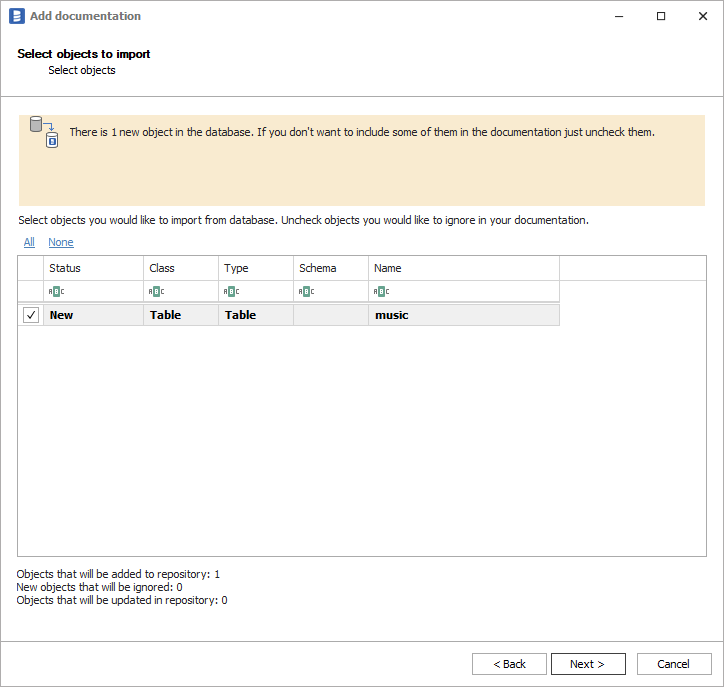This screenshot has width=724, height=687.
Task: Select the music row name cell
Action: click(463, 315)
